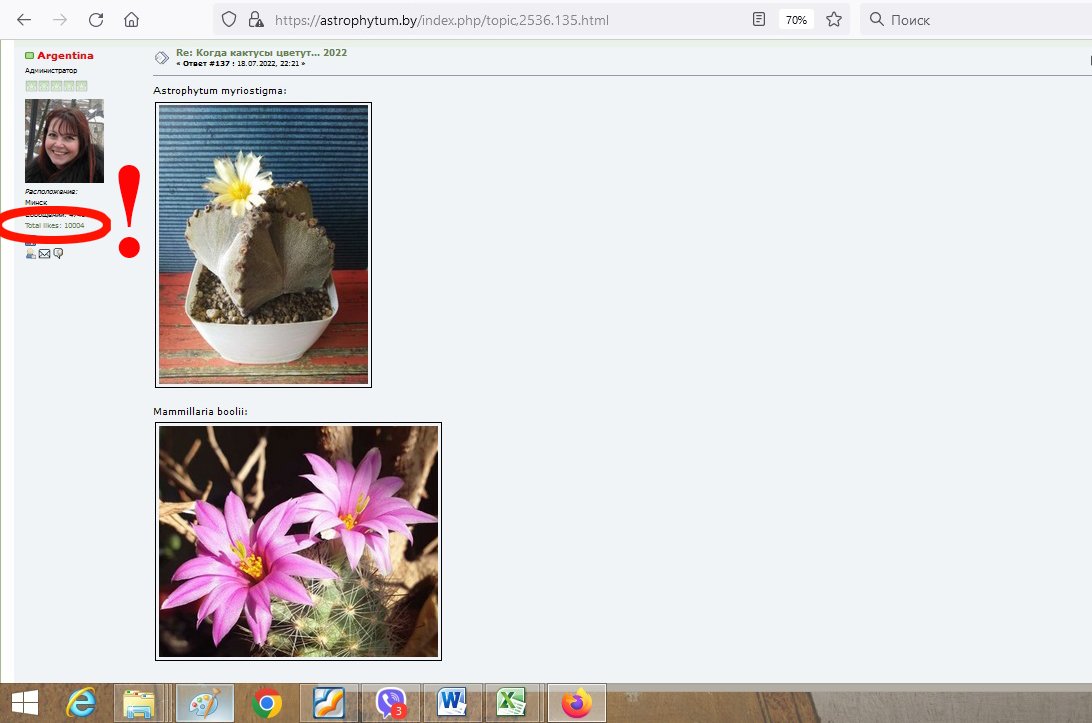Open the Argentina username profile link
This screenshot has height=723, width=1092.
[65, 56]
